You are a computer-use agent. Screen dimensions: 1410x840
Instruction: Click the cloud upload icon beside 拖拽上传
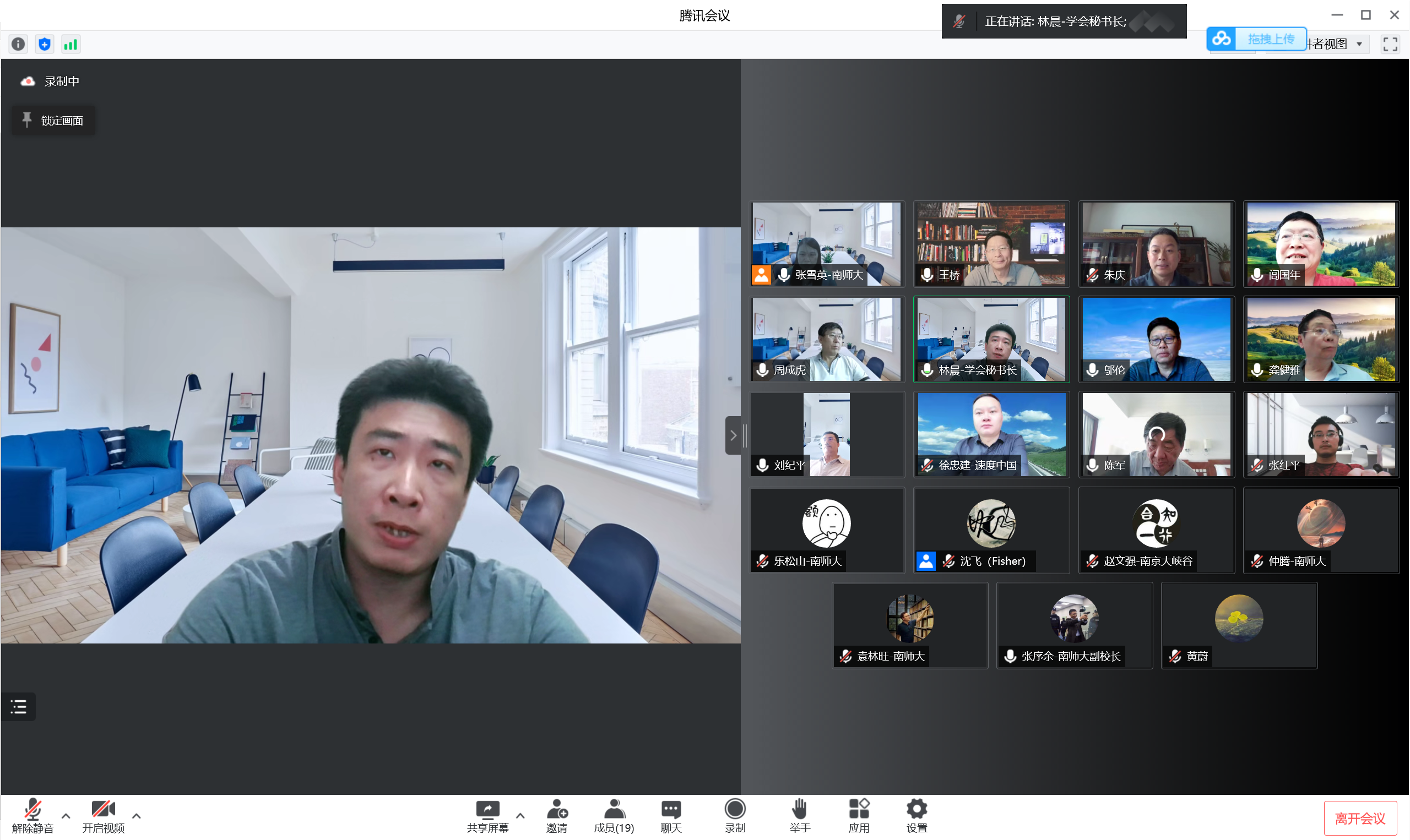[1222, 39]
